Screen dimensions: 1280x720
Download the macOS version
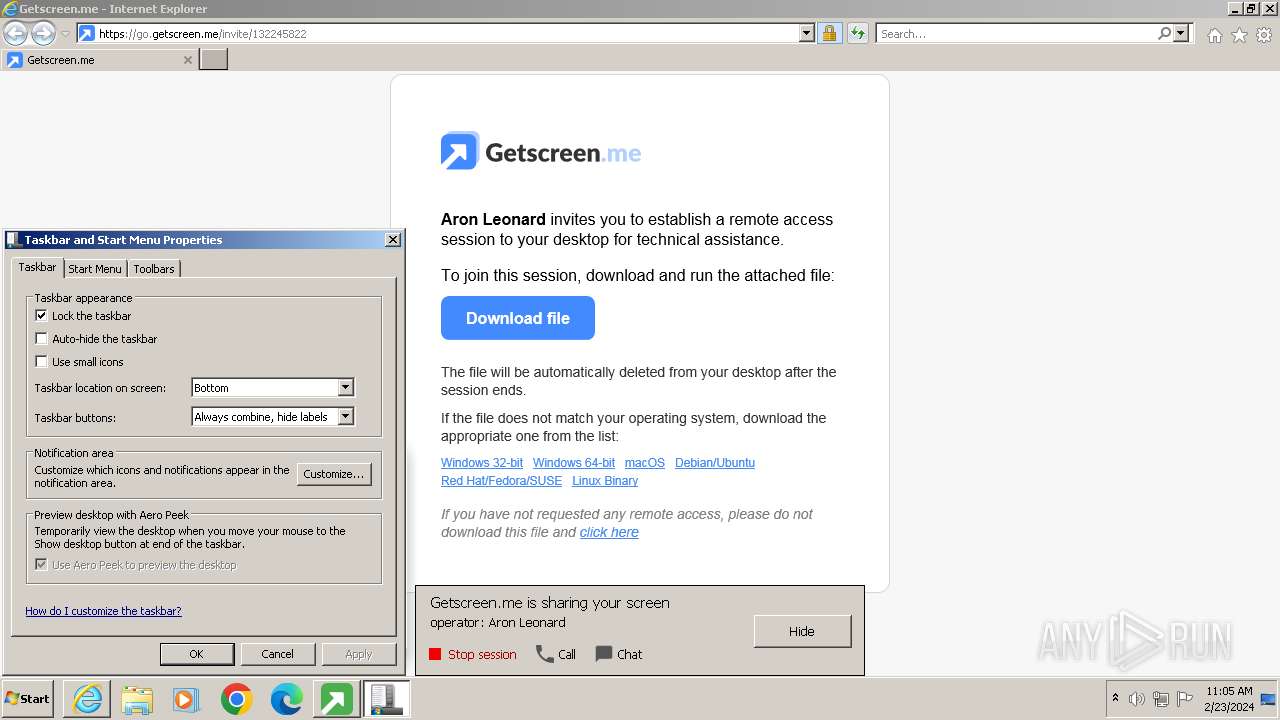[645, 463]
